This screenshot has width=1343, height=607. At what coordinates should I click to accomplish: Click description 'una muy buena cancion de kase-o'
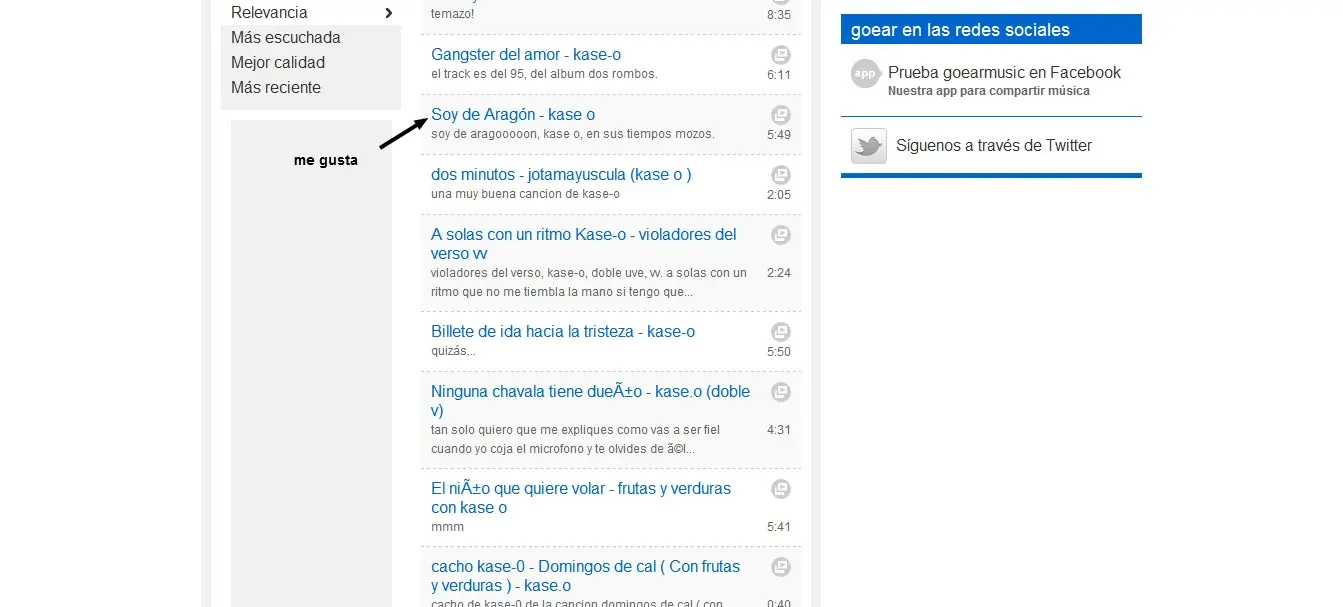(525, 195)
